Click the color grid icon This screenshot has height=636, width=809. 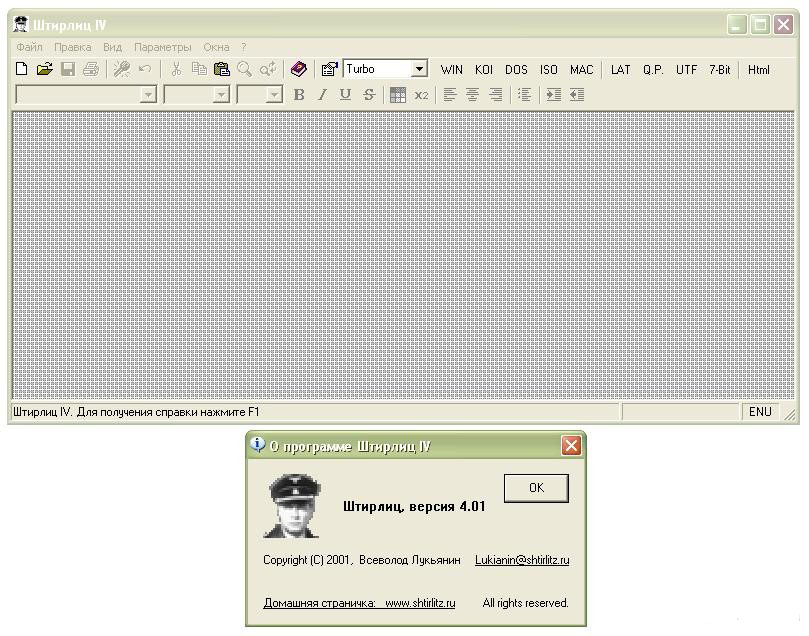398,95
